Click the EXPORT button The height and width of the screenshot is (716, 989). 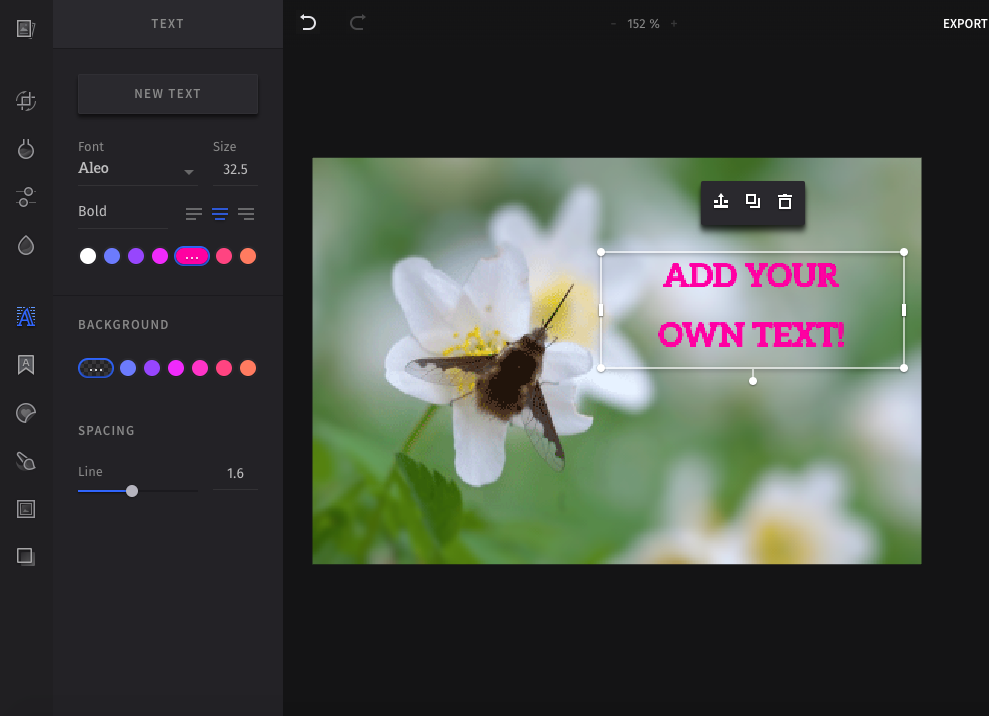tap(963, 23)
